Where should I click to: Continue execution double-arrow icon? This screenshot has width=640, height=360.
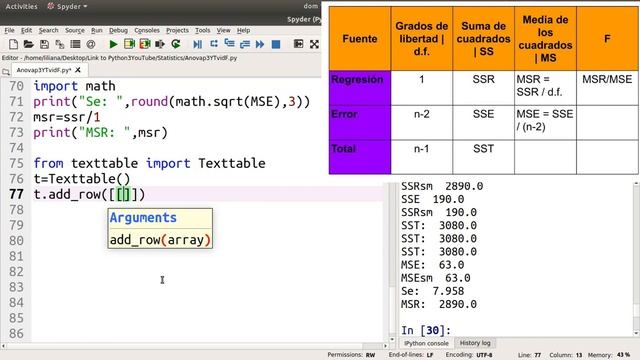coord(260,44)
